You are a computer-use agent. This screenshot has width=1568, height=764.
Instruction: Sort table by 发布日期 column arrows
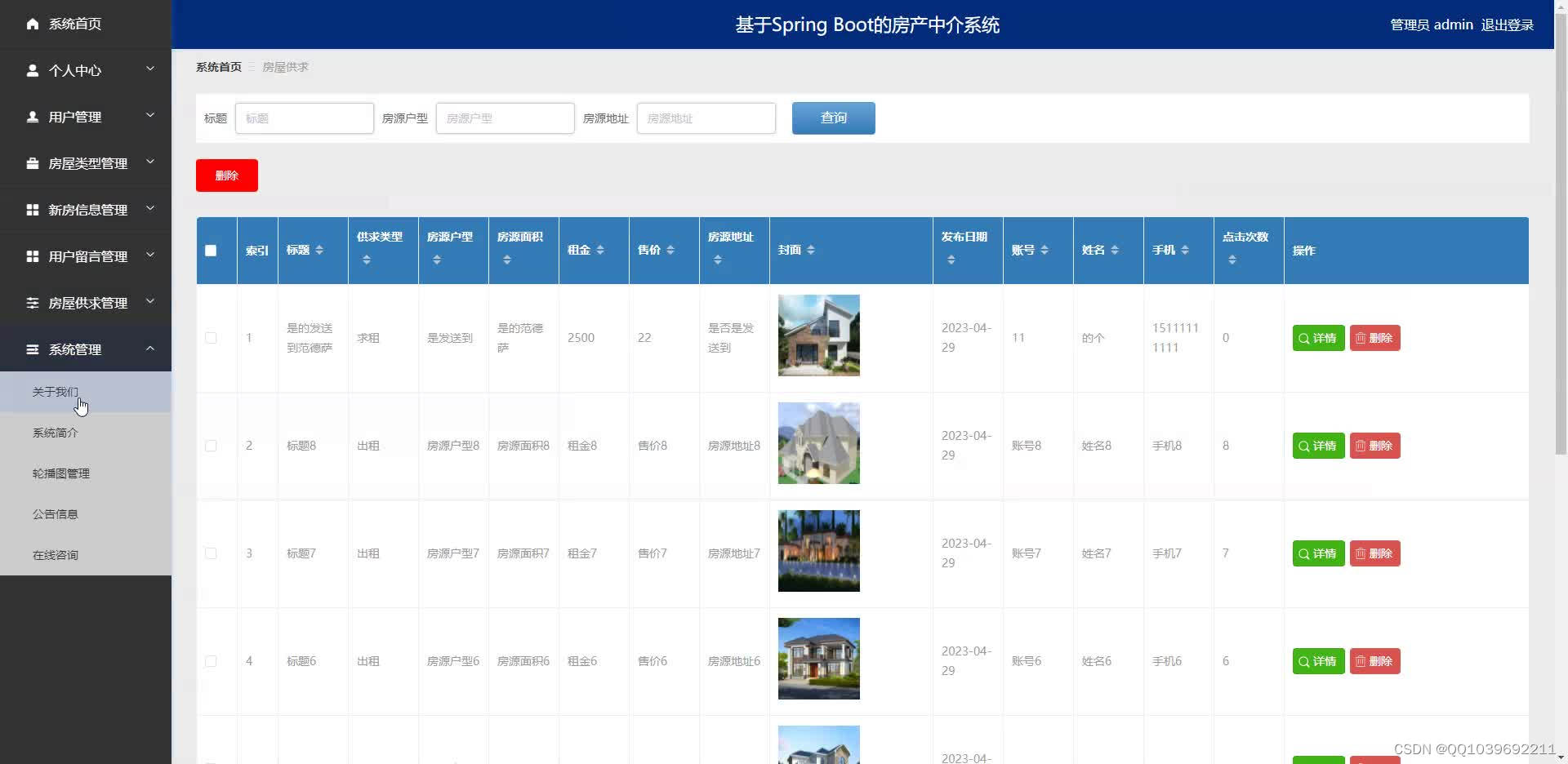[x=951, y=260]
